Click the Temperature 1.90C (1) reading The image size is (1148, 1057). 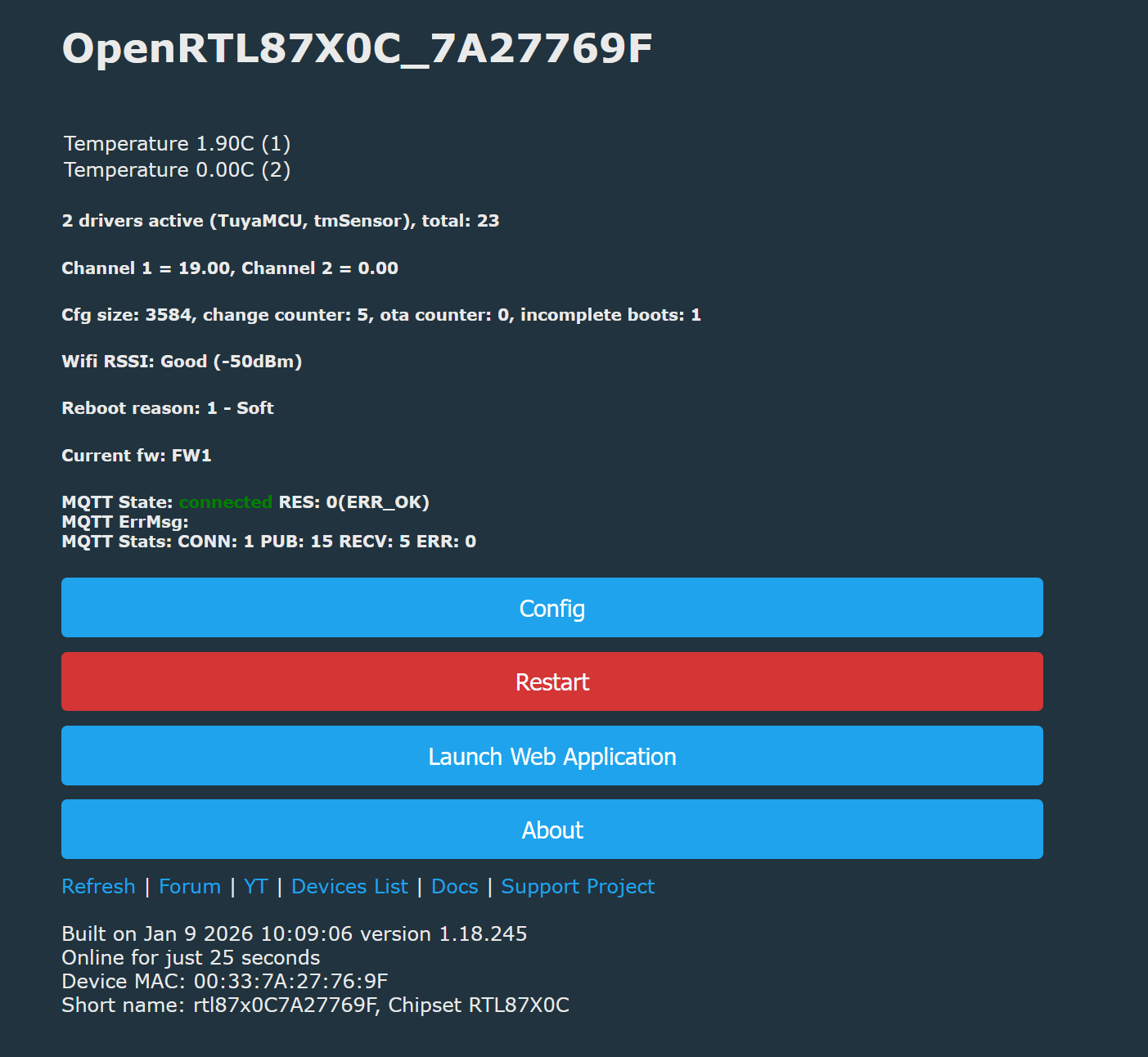pos(178,144)
